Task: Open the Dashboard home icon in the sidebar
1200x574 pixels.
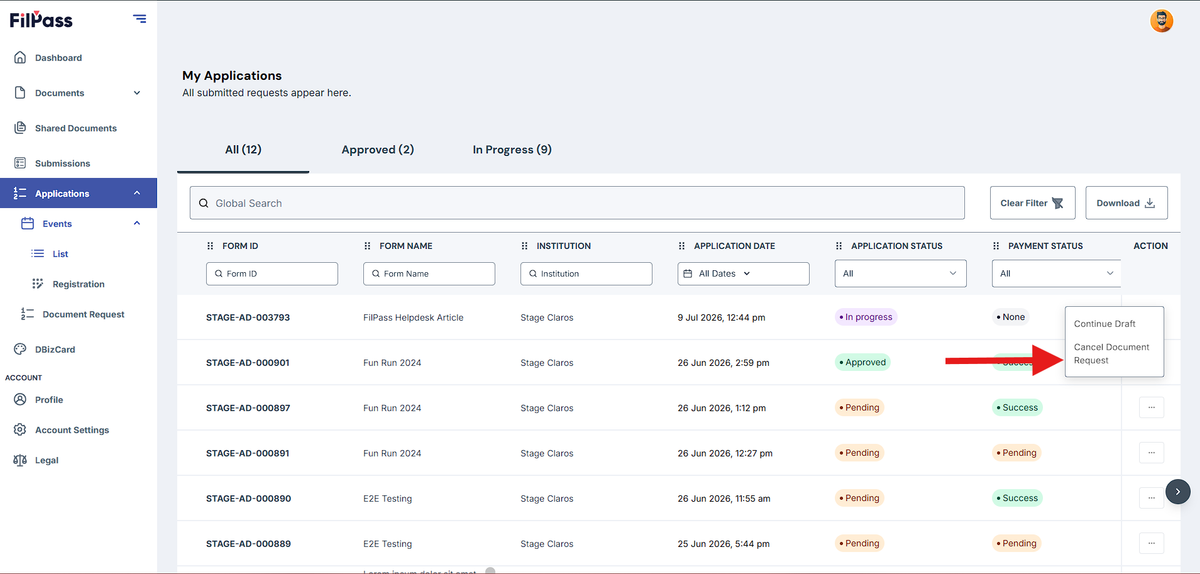Action: point(20,58)
